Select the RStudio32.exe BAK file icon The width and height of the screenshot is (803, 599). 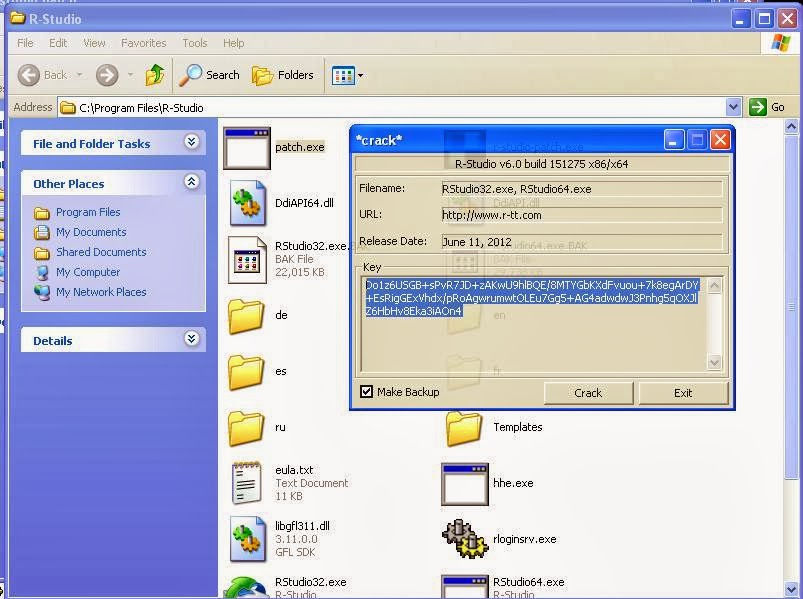(247, 260)
